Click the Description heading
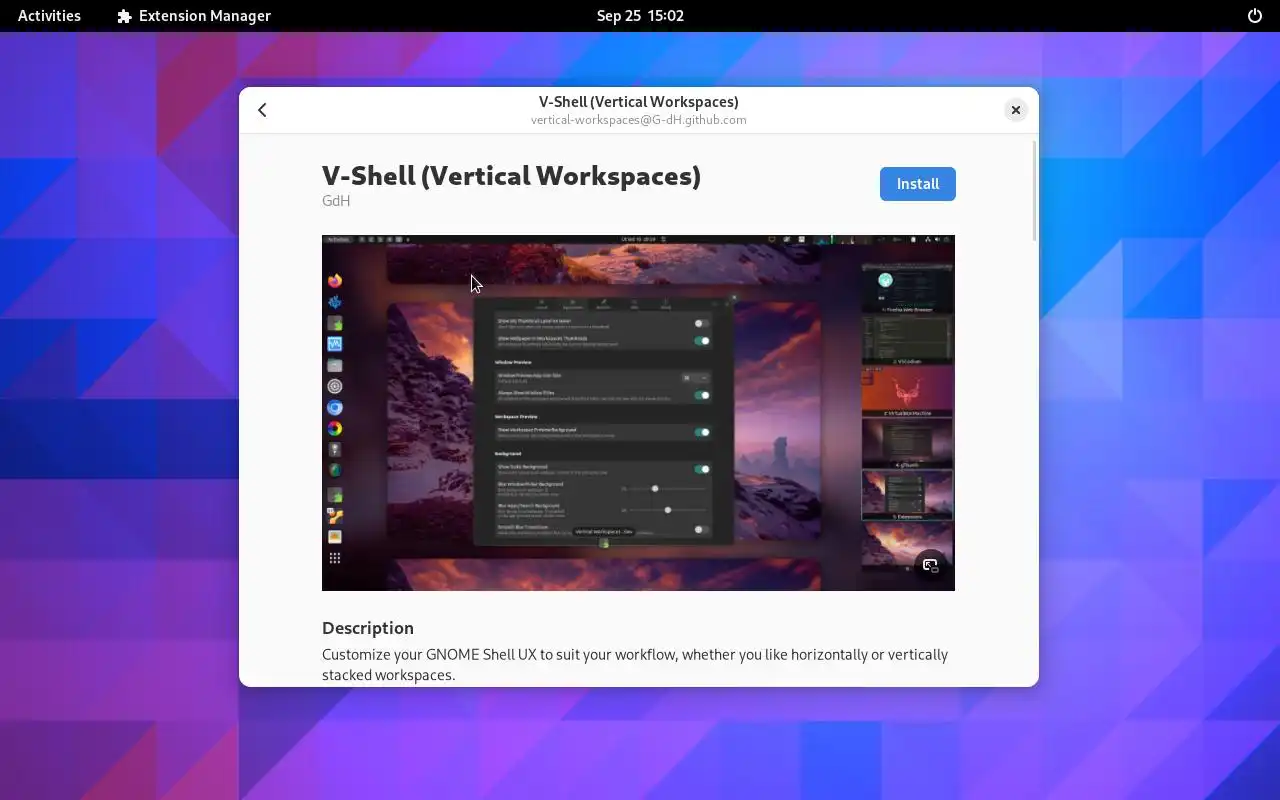 [368, 628]
